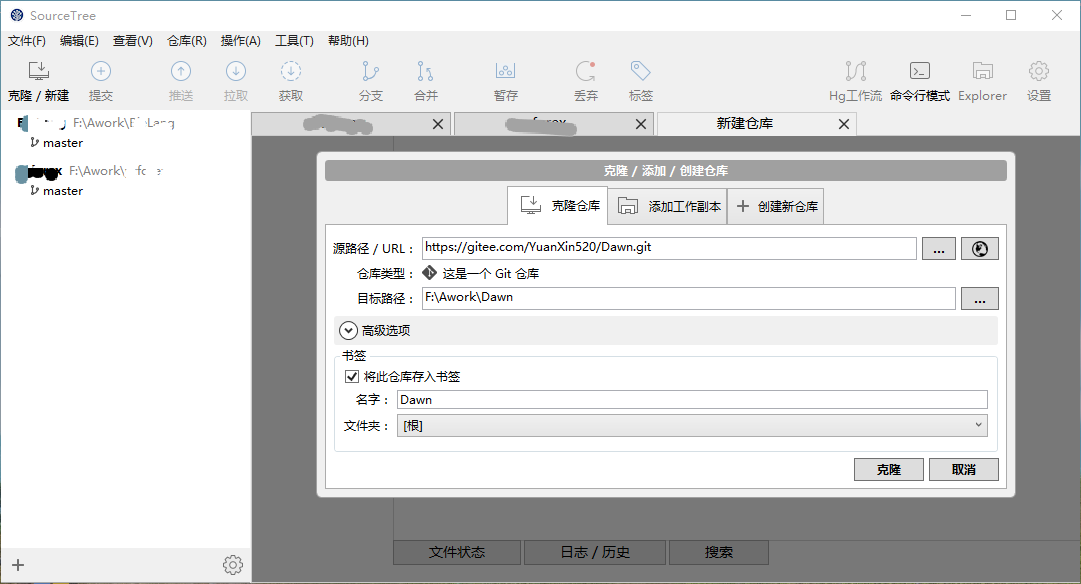Select the second repository bookmark in the sidebar

pos(90,170)
